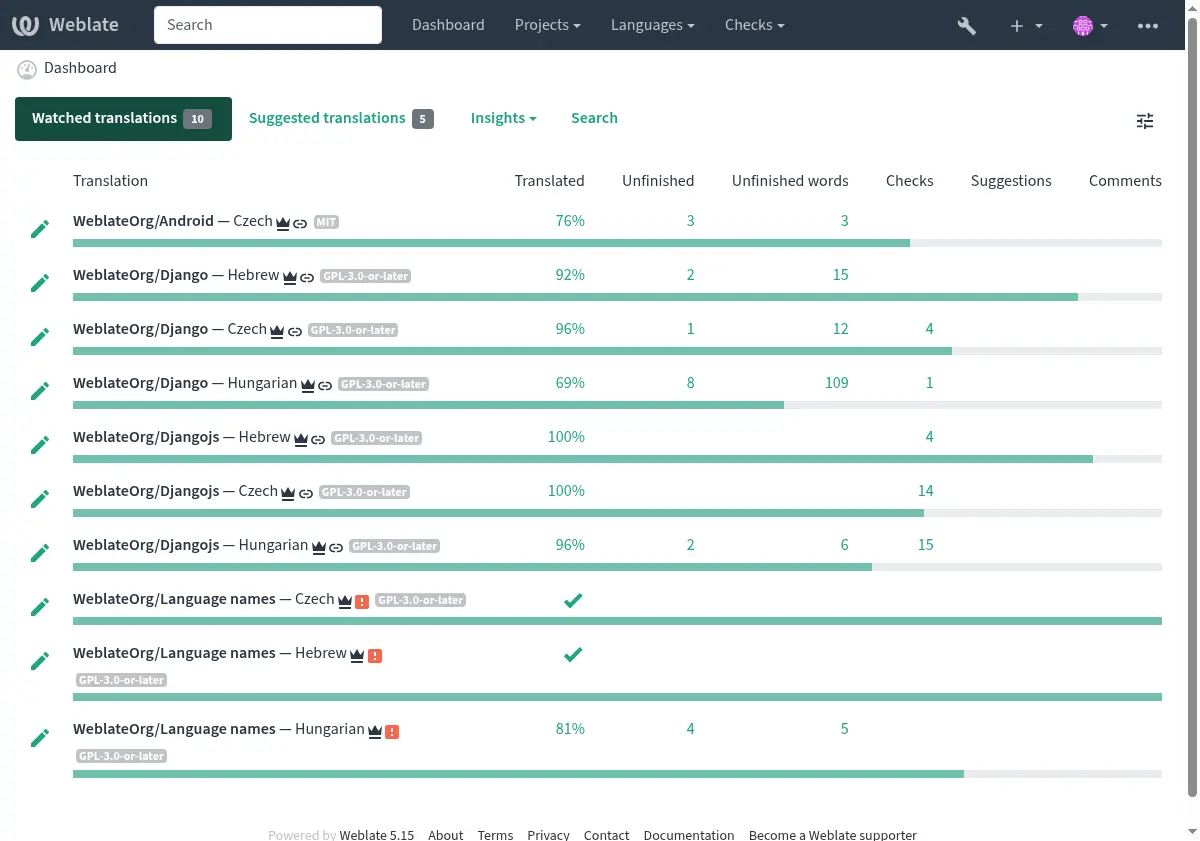Open the Weblate 5.15 footer link

coord(376,834)
